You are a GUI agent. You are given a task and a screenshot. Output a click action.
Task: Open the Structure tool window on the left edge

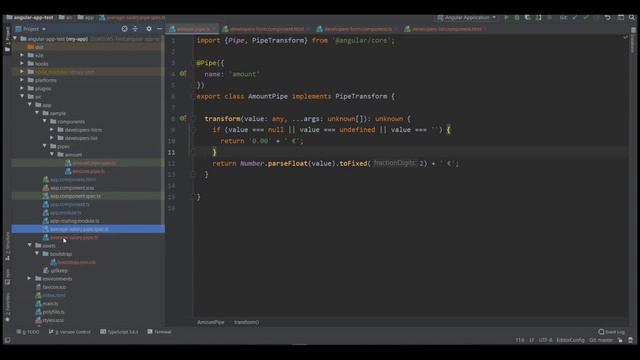pyautogui.click(x=7, y=246)
